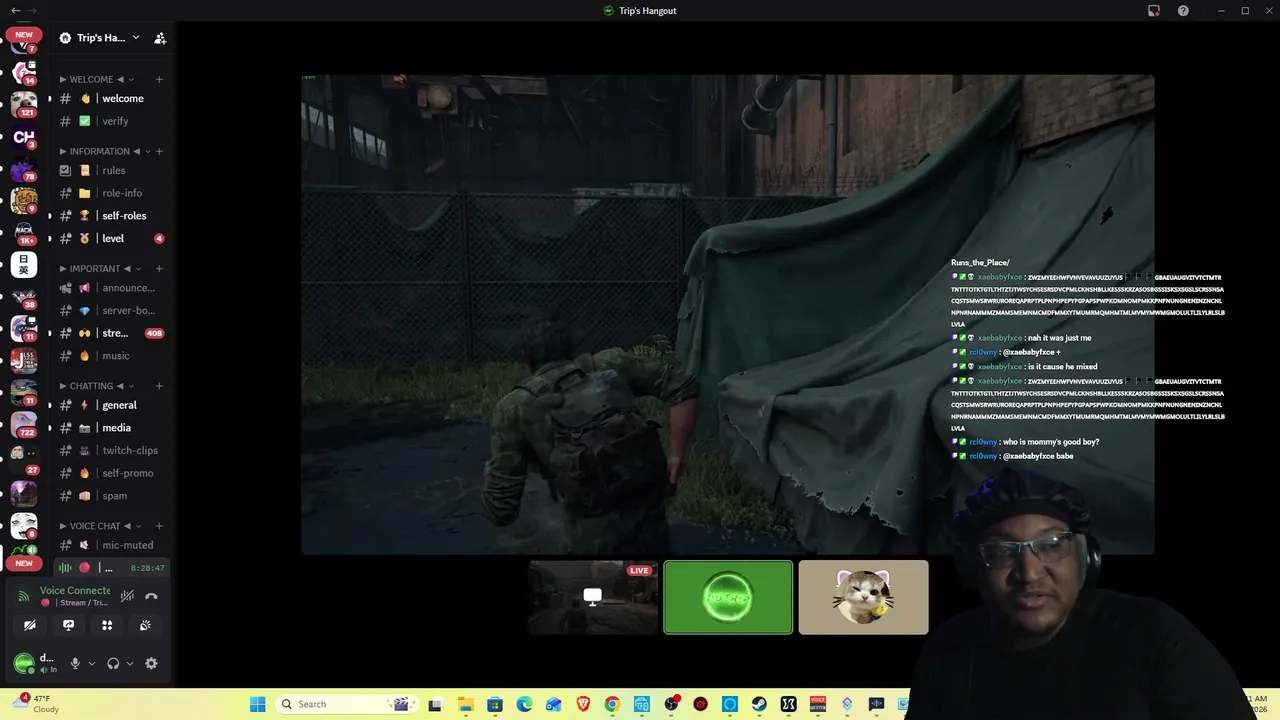Open the soundboard icon in voice panel
The height and width of the screenshot is (720, 1280).
point(145,625)
